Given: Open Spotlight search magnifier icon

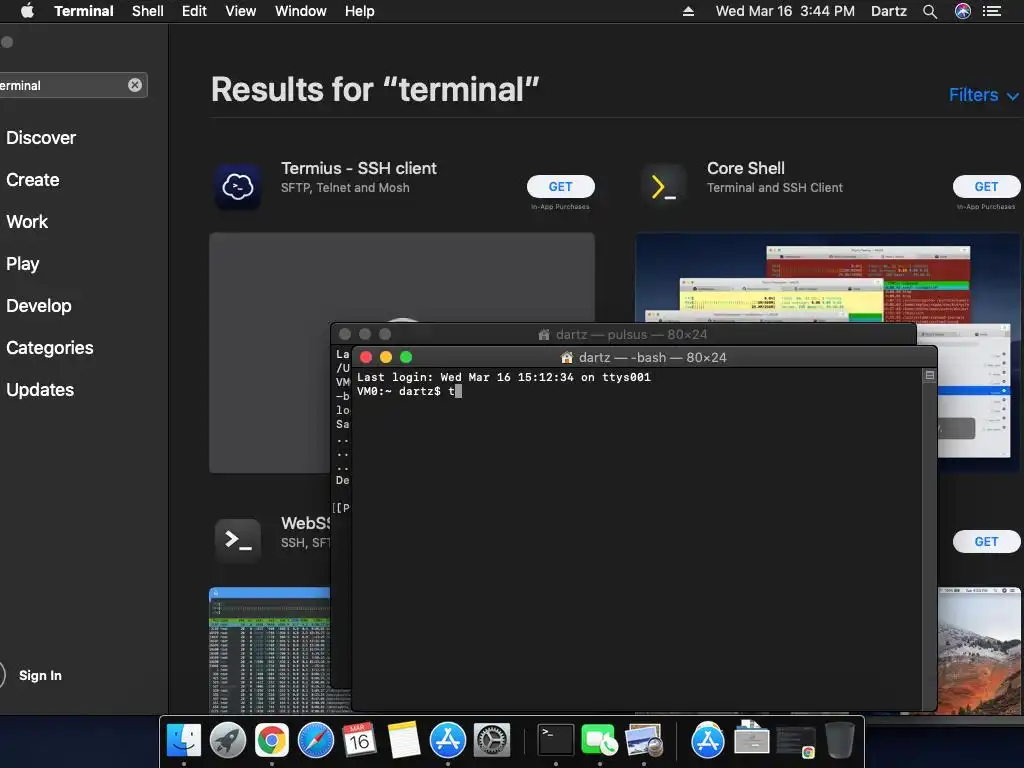Looking at the screenshot, I should point(930,11).
